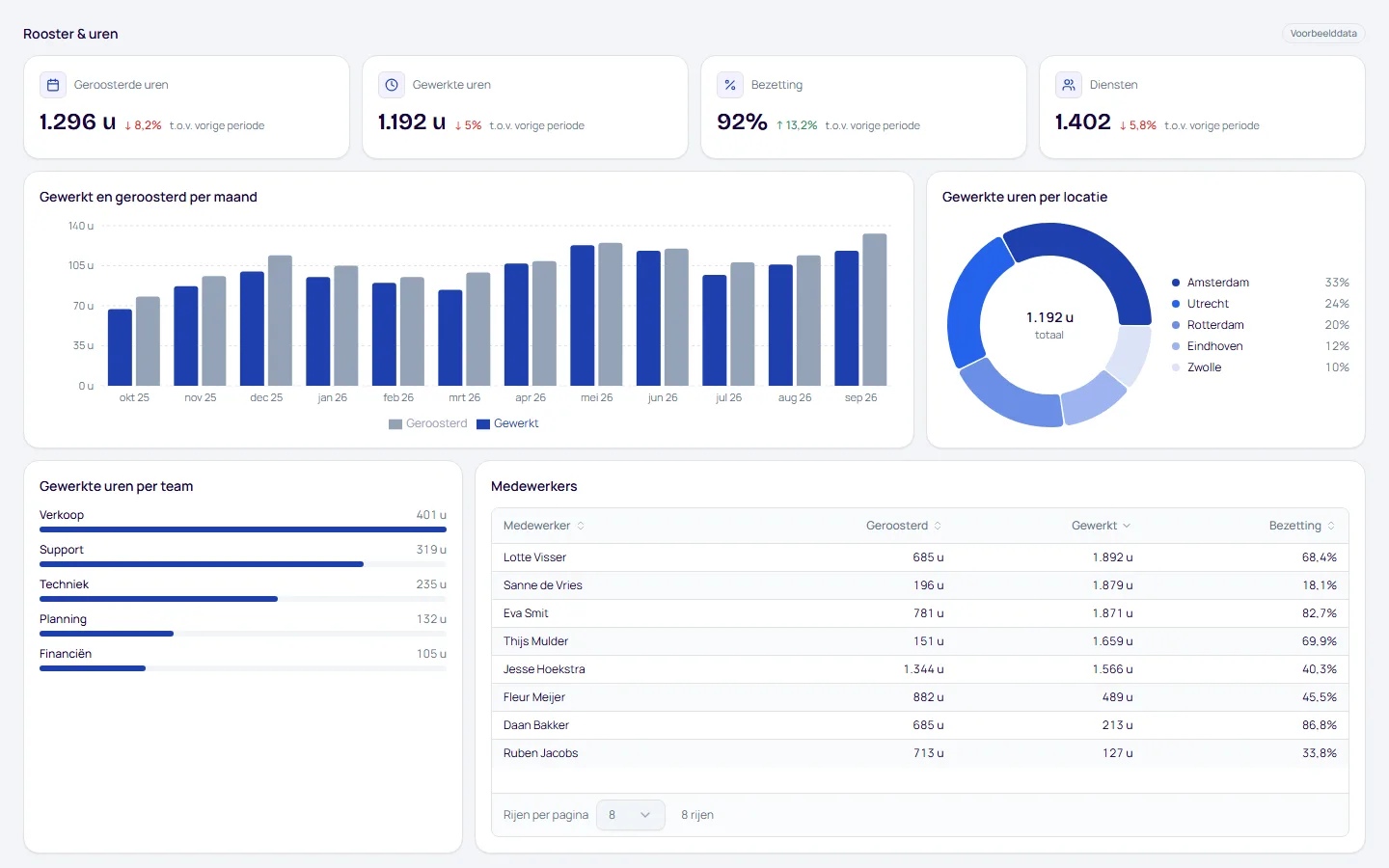This screenshot has height=868, width=1389.
Task: Click the 401 u Verkoop value
Action: point(431,515)
